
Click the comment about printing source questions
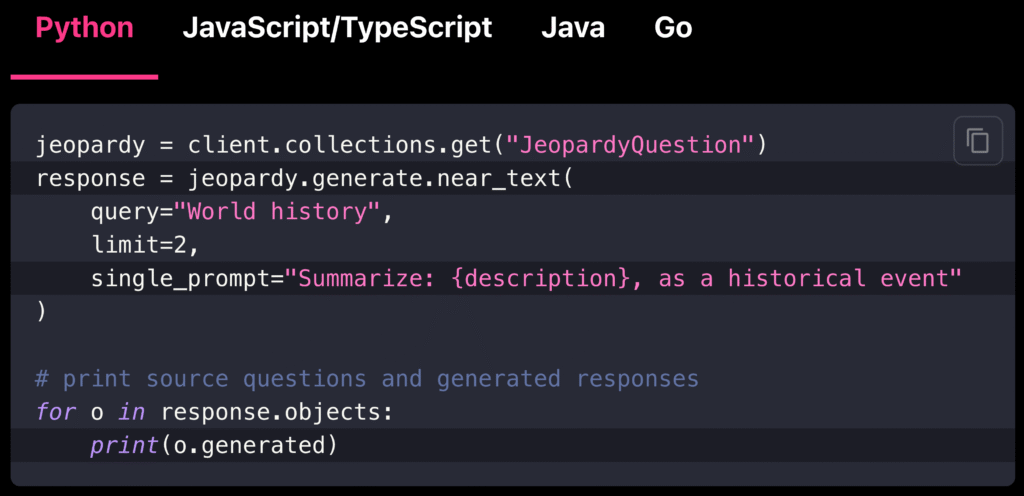pyautogui.click(x=367, y=379)
